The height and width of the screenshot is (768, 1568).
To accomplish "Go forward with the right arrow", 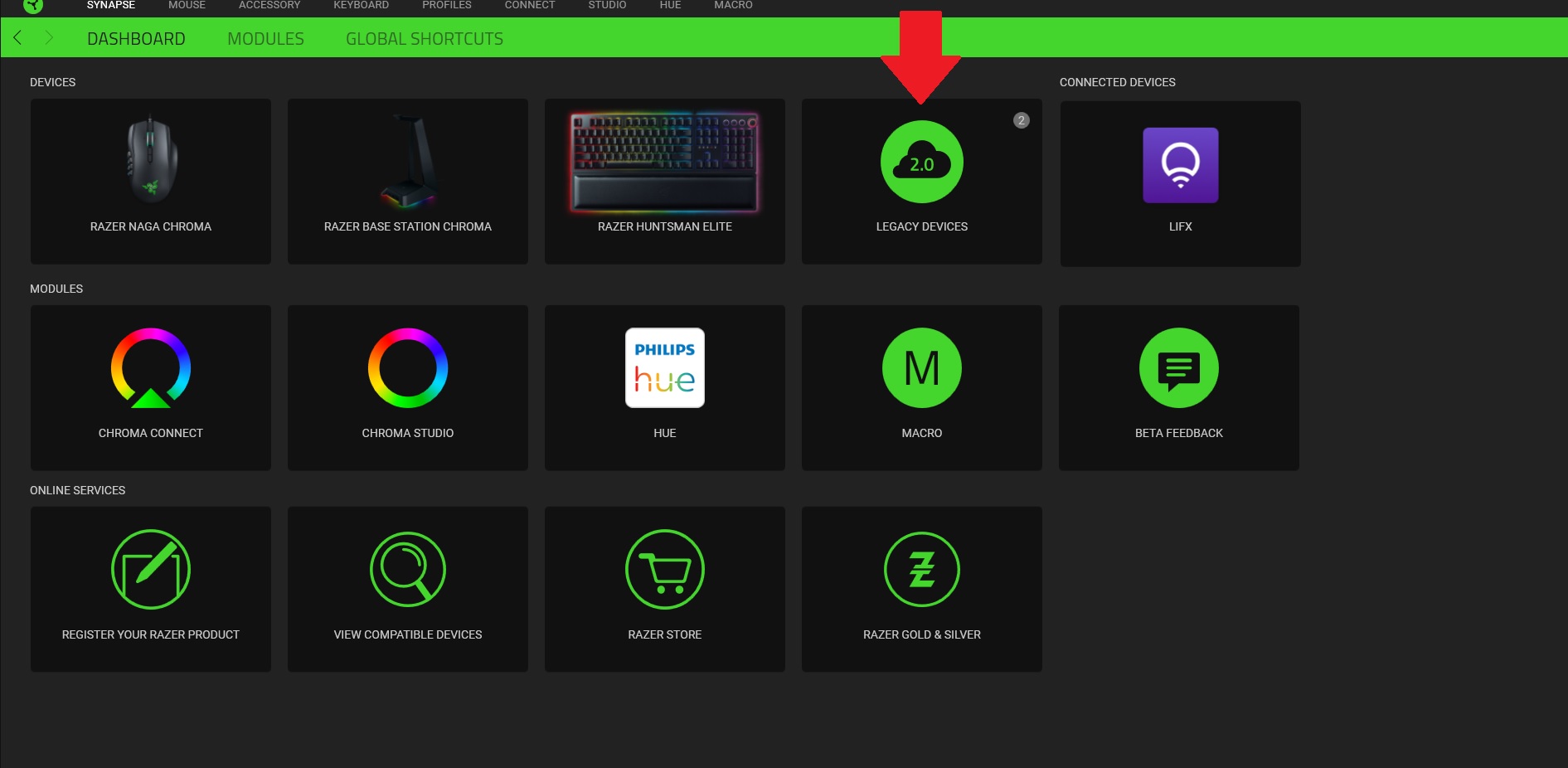I will coord(49,37).
